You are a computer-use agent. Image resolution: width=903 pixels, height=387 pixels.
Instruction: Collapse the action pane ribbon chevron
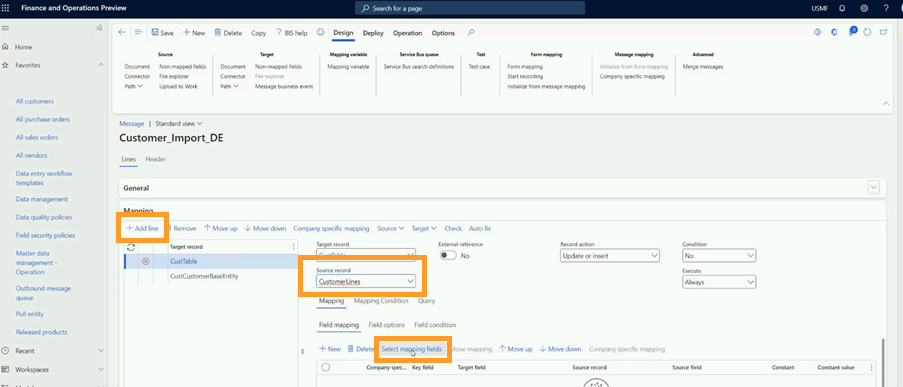[886, 103]
